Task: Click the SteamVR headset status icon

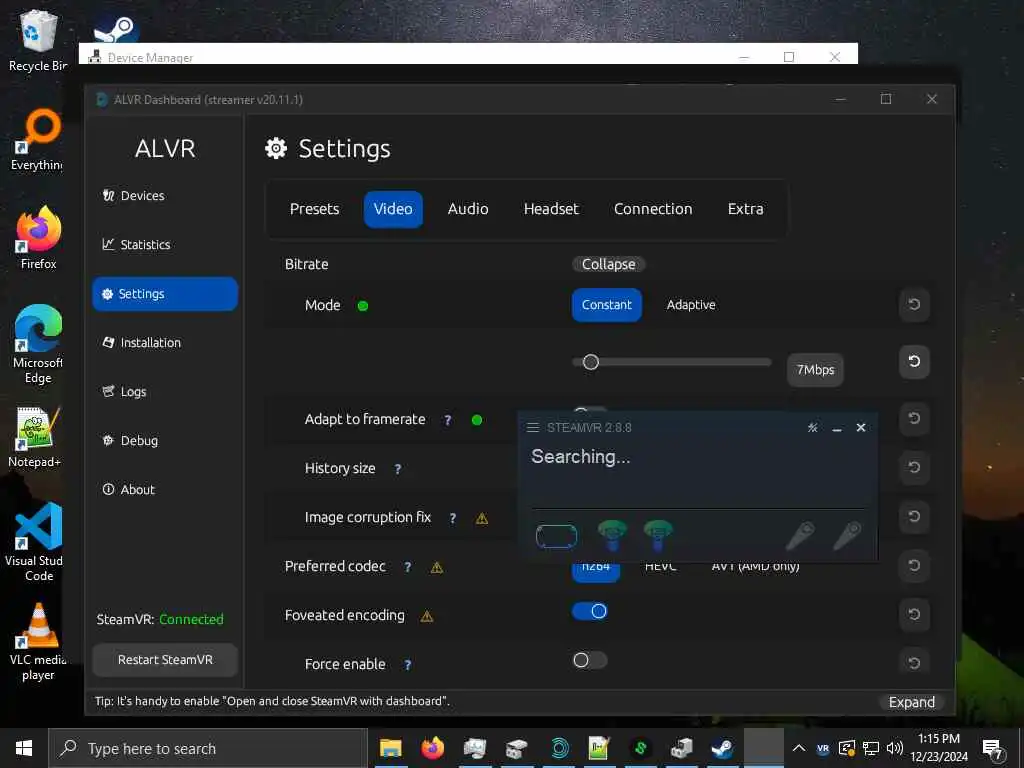Action: coord(556,536)
